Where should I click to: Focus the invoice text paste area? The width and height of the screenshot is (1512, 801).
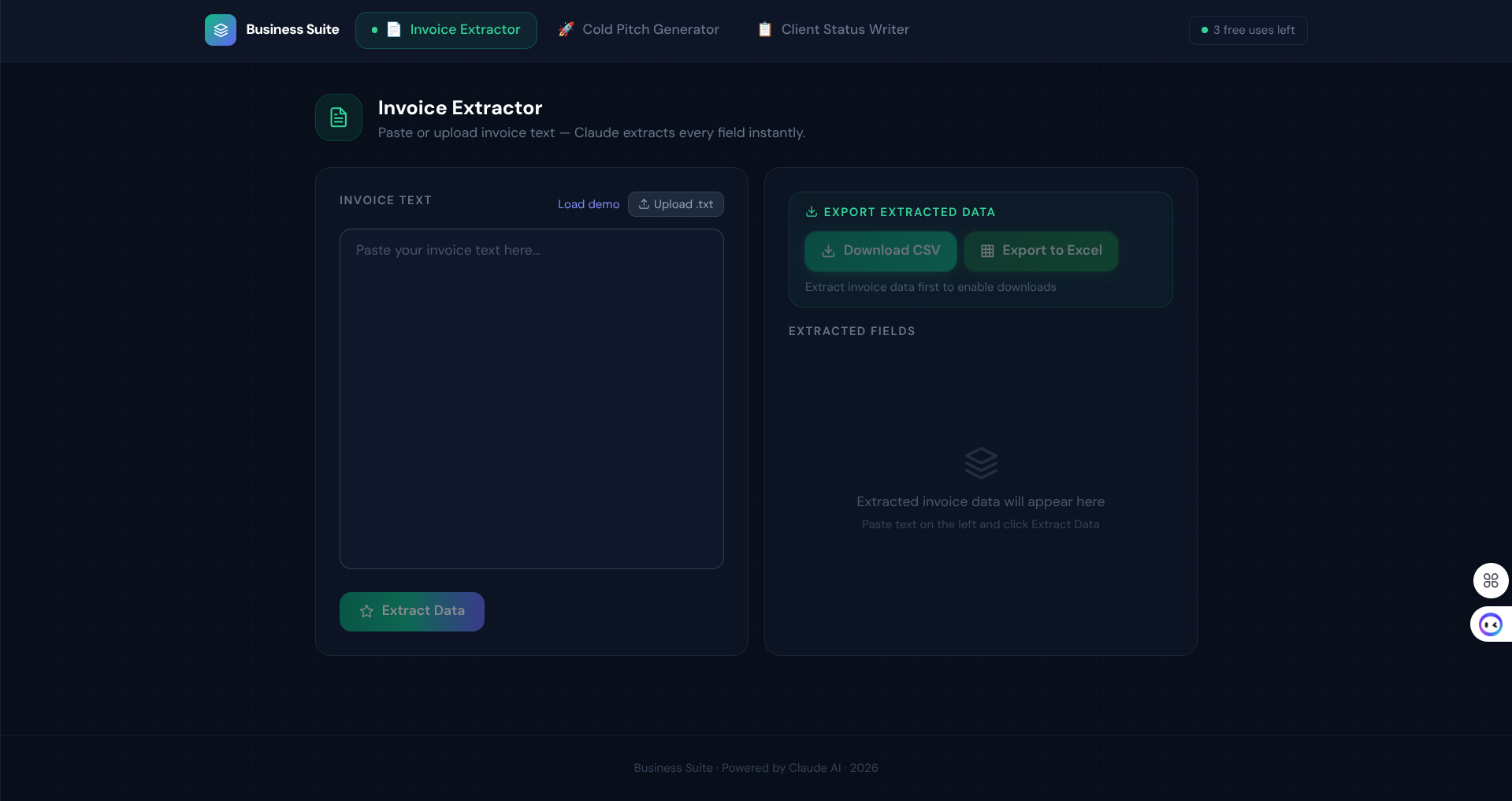[x=532, y=399]
